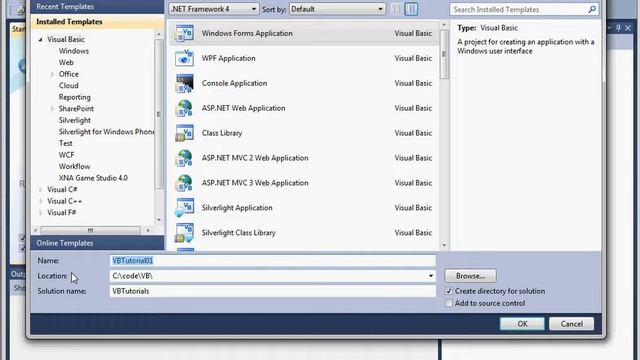The width and height of the screenshot is (640, 360).
Task: Click the "Windows Forms Application" template name
Action: (247, 33)
